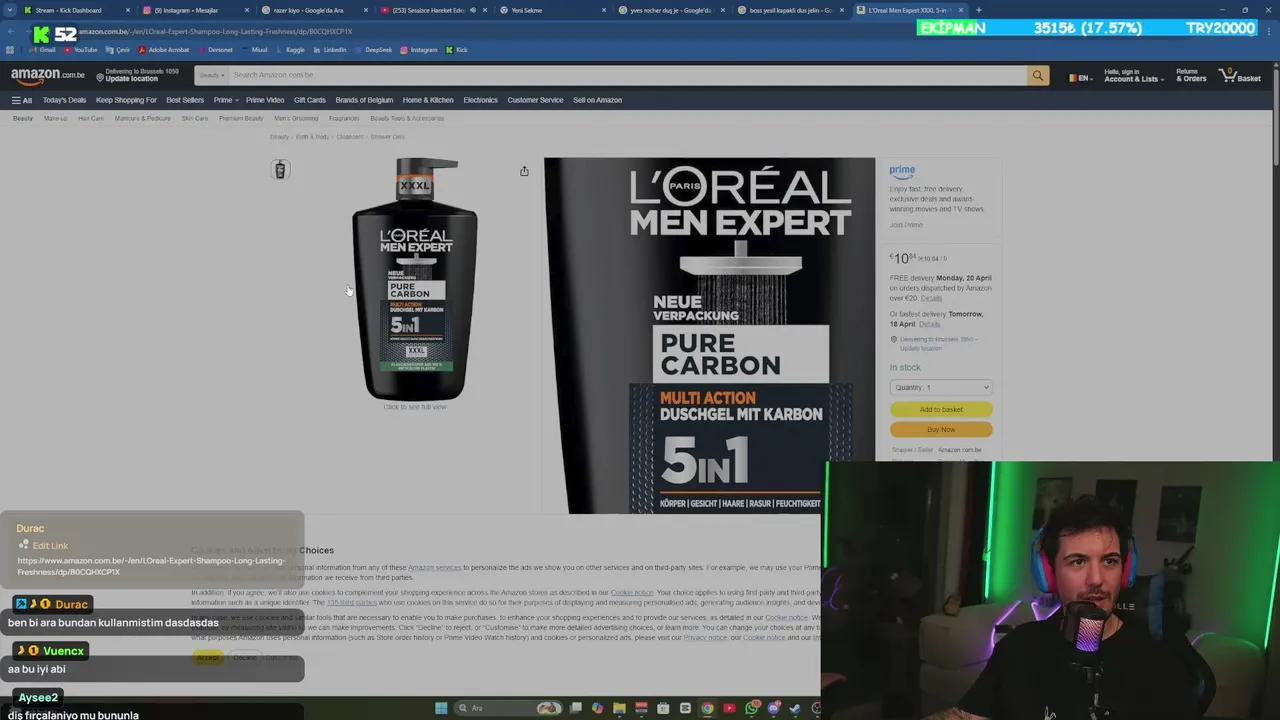
Task: Switch to the Instagram Mesajlar tab
Action: [x=195, y=10]
